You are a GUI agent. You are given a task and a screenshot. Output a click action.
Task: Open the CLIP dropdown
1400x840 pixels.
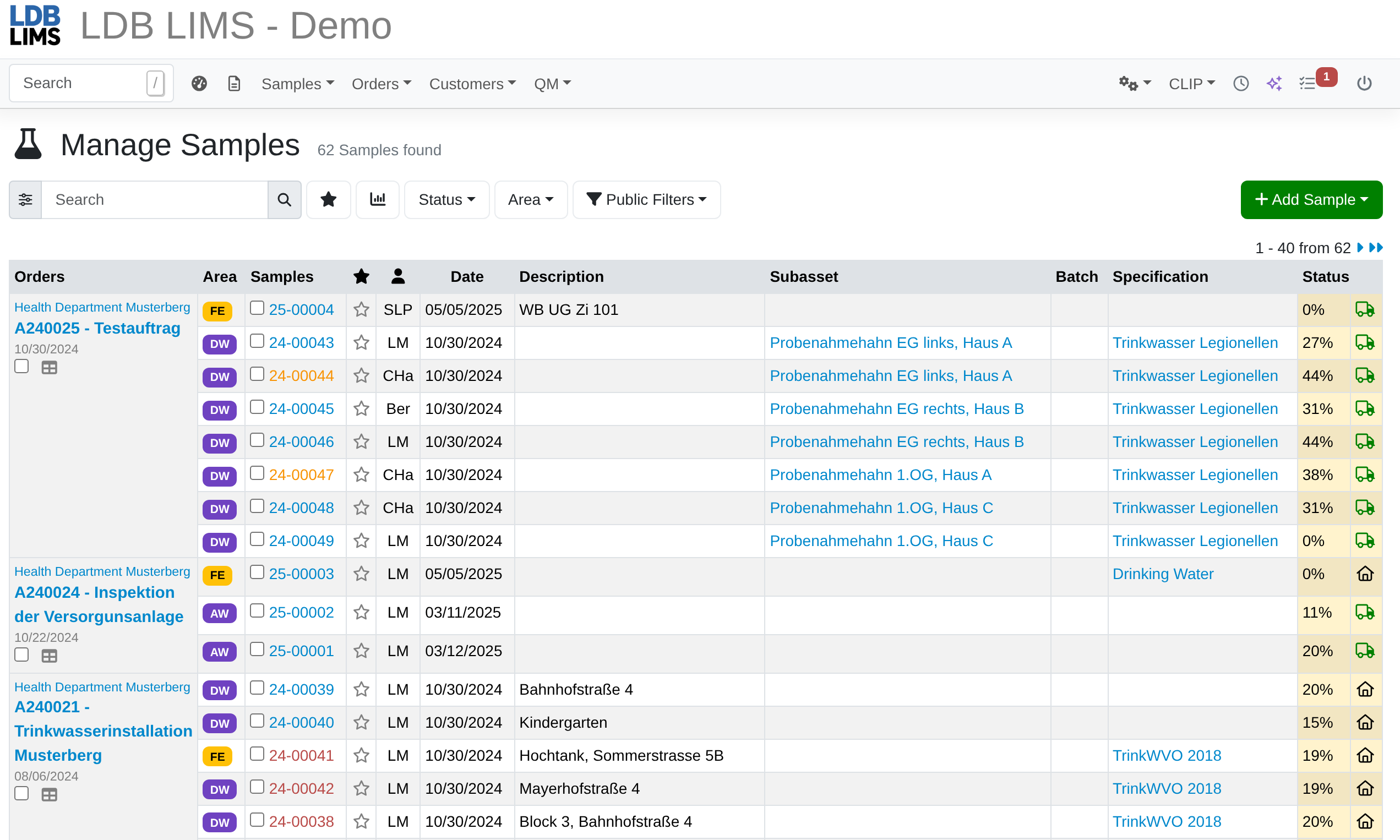pyautogui.click(x=1192, y=84)
